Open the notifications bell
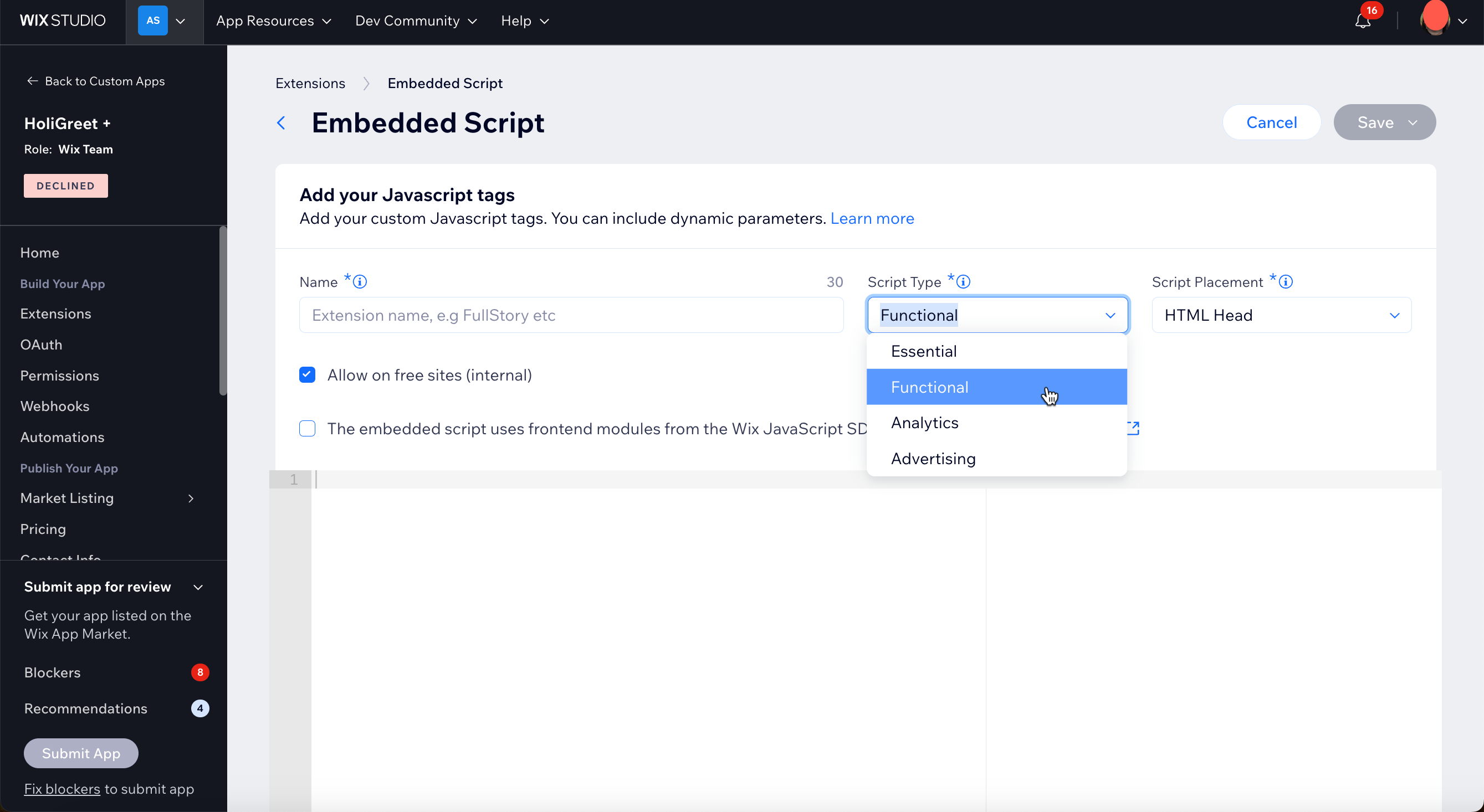This screenshot has width=1484, height=812. pyautogui.click(x=1363, y=21)
